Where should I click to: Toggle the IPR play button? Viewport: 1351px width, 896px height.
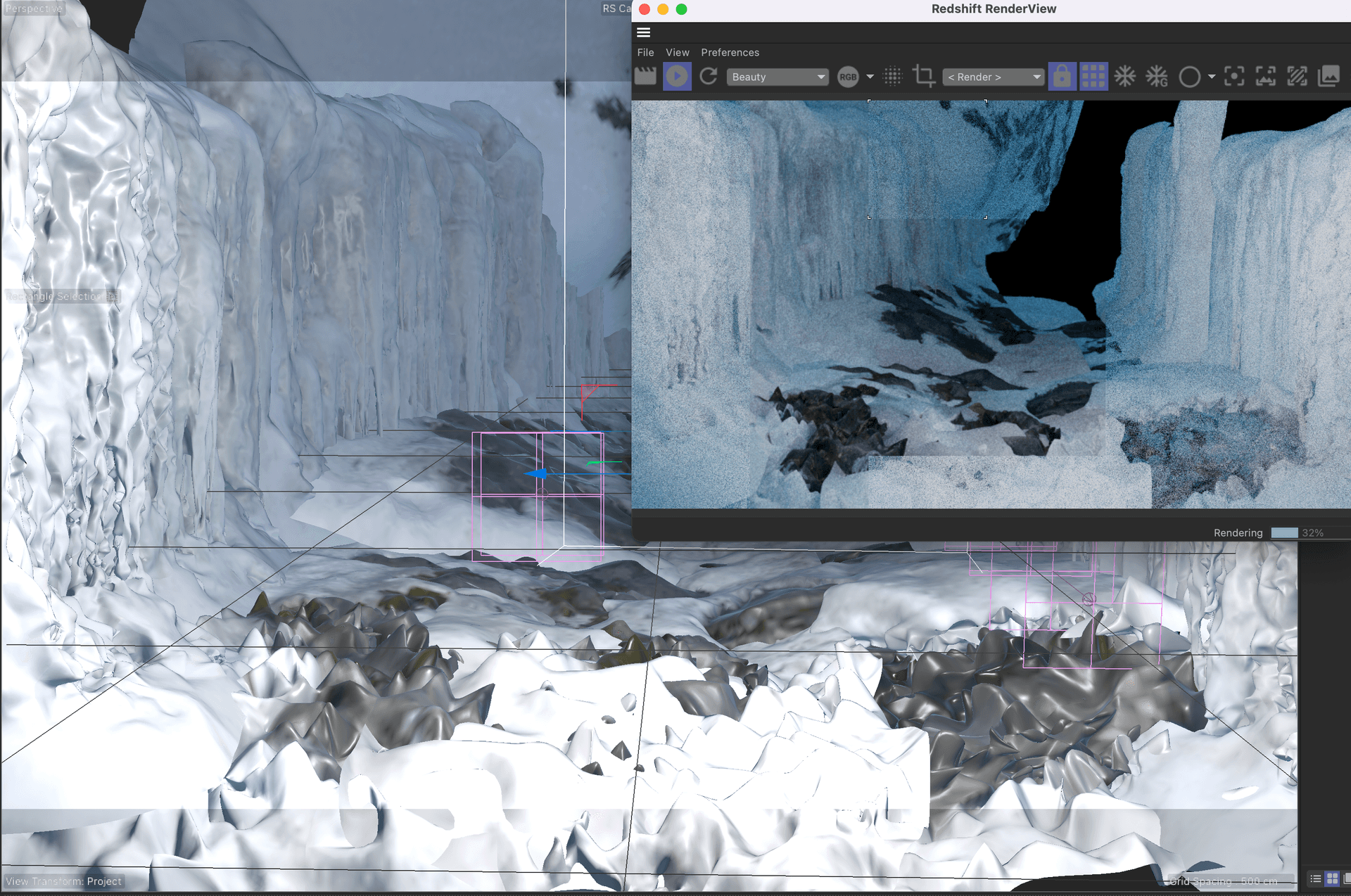tap(677, 76)
